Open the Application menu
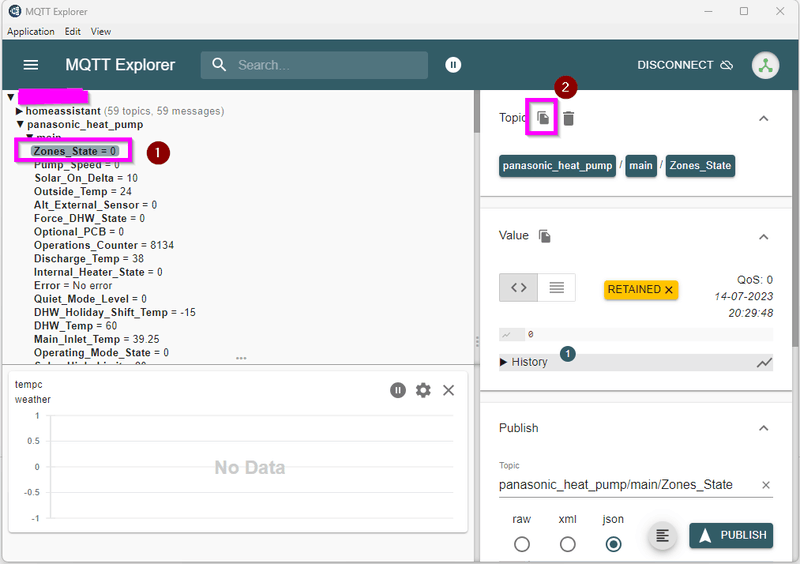 click(x=31, y=31)
